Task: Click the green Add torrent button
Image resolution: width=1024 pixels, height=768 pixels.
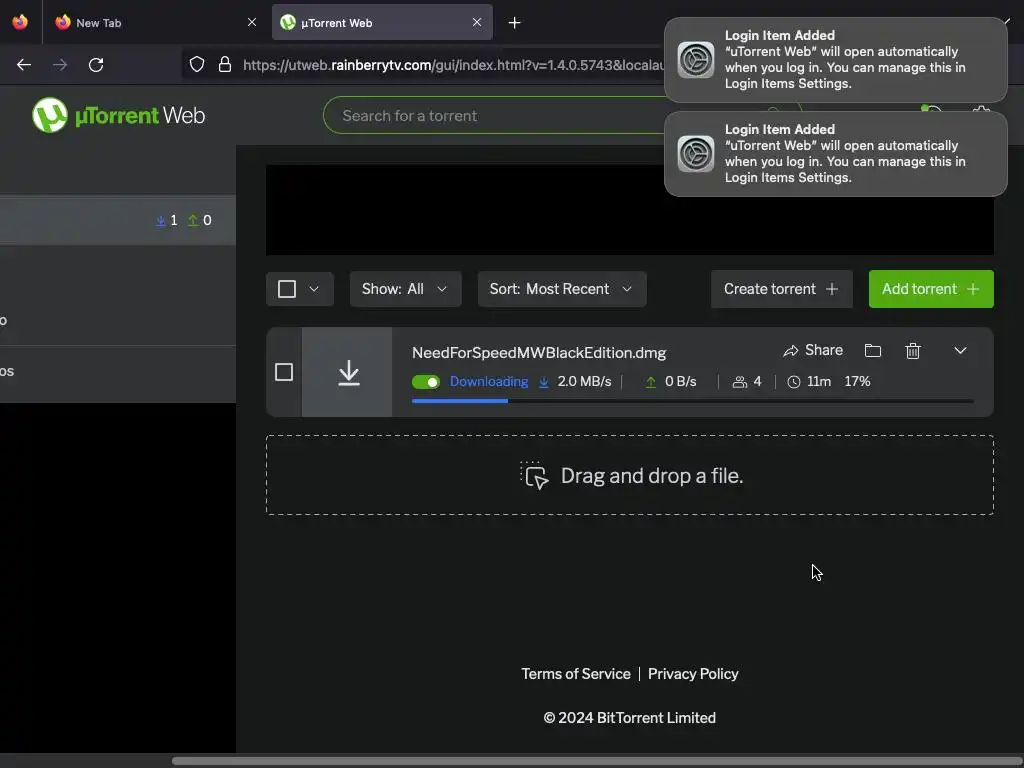Action: 931,289
